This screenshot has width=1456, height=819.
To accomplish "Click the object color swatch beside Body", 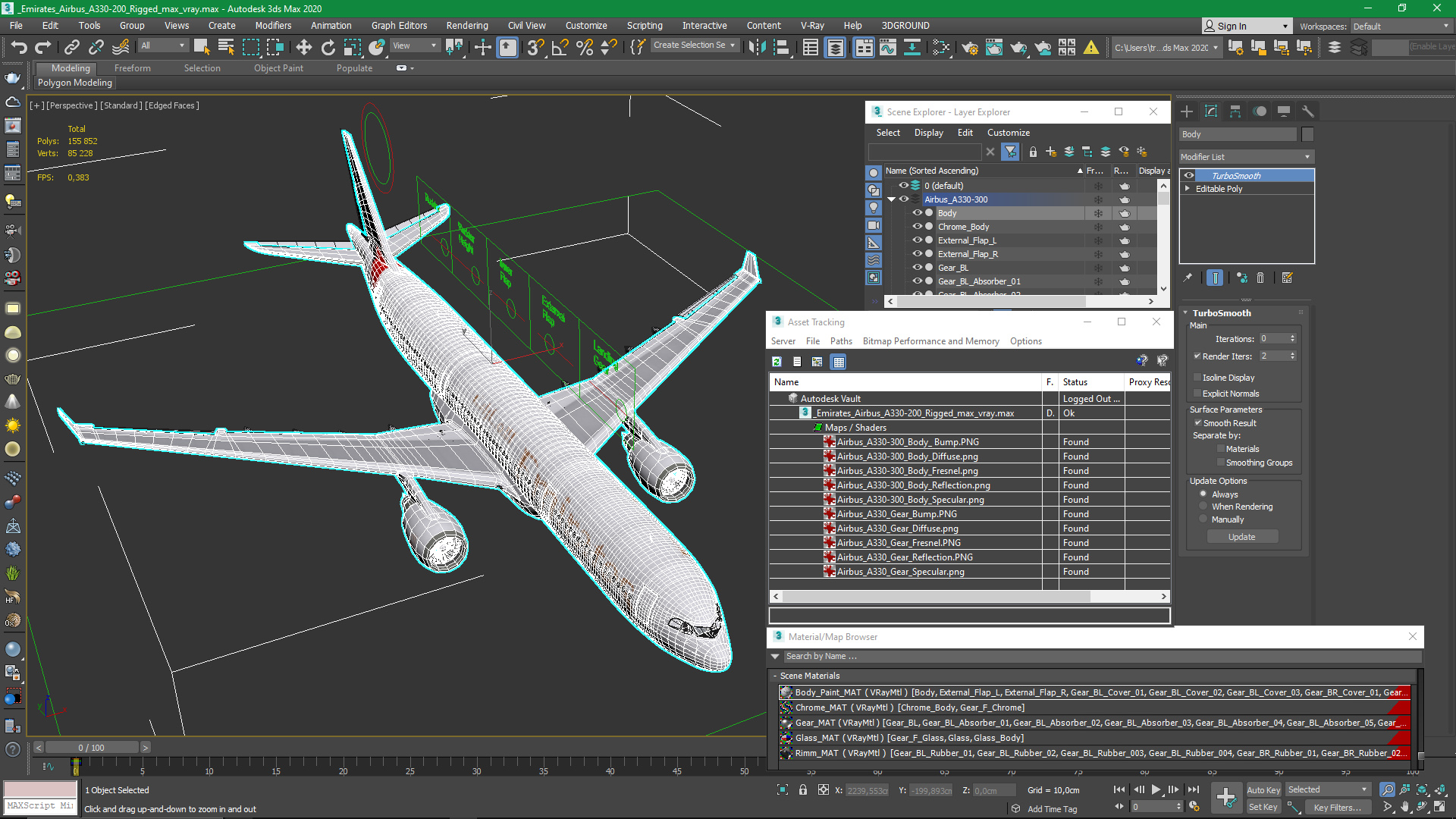I will point(1307,134).
